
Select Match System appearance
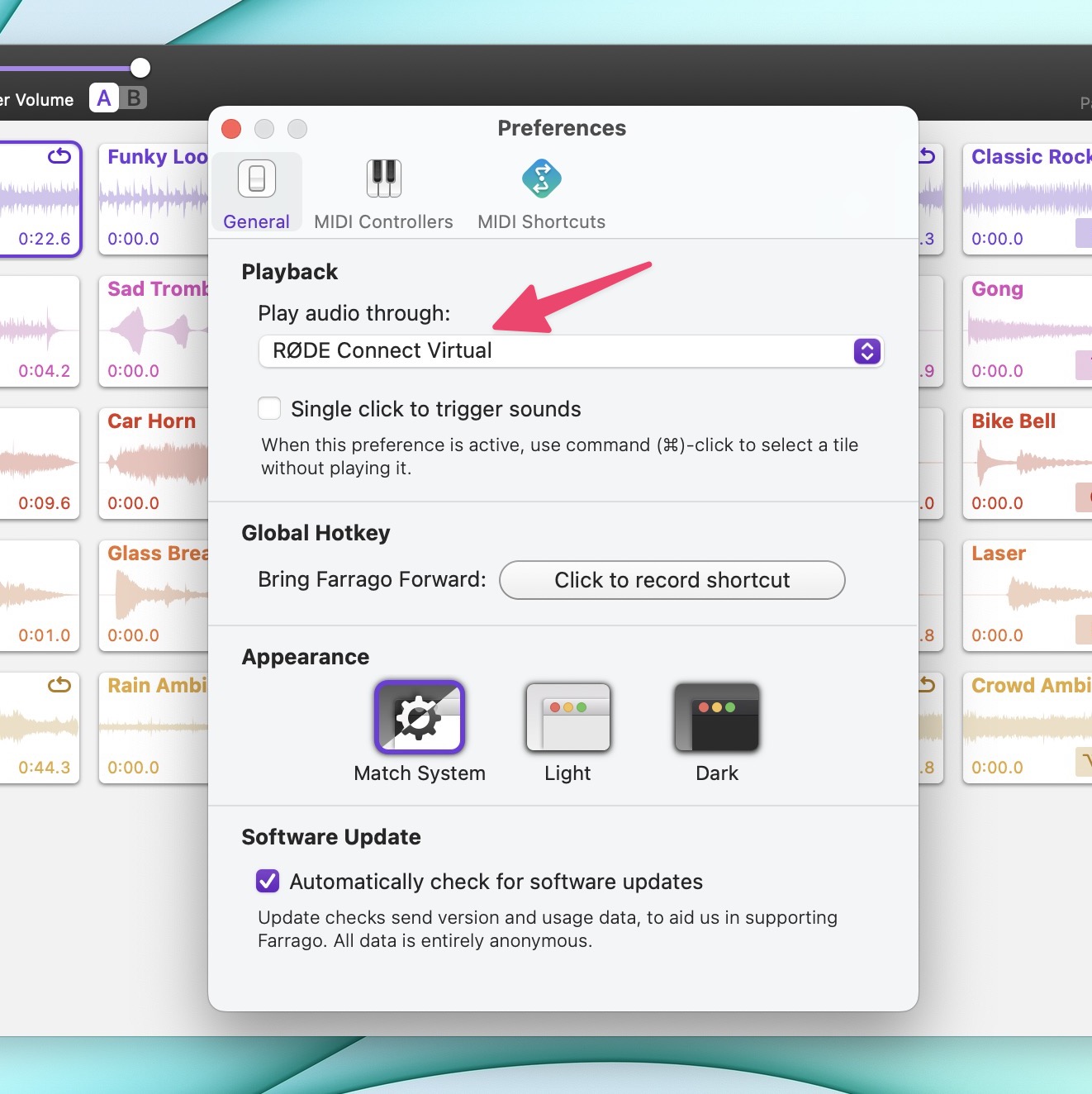tap(420, 717)
